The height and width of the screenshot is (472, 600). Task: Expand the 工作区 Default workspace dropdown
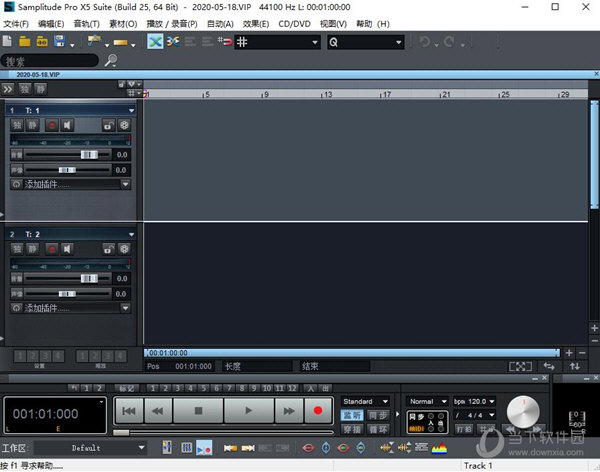(x=142, y=448)
